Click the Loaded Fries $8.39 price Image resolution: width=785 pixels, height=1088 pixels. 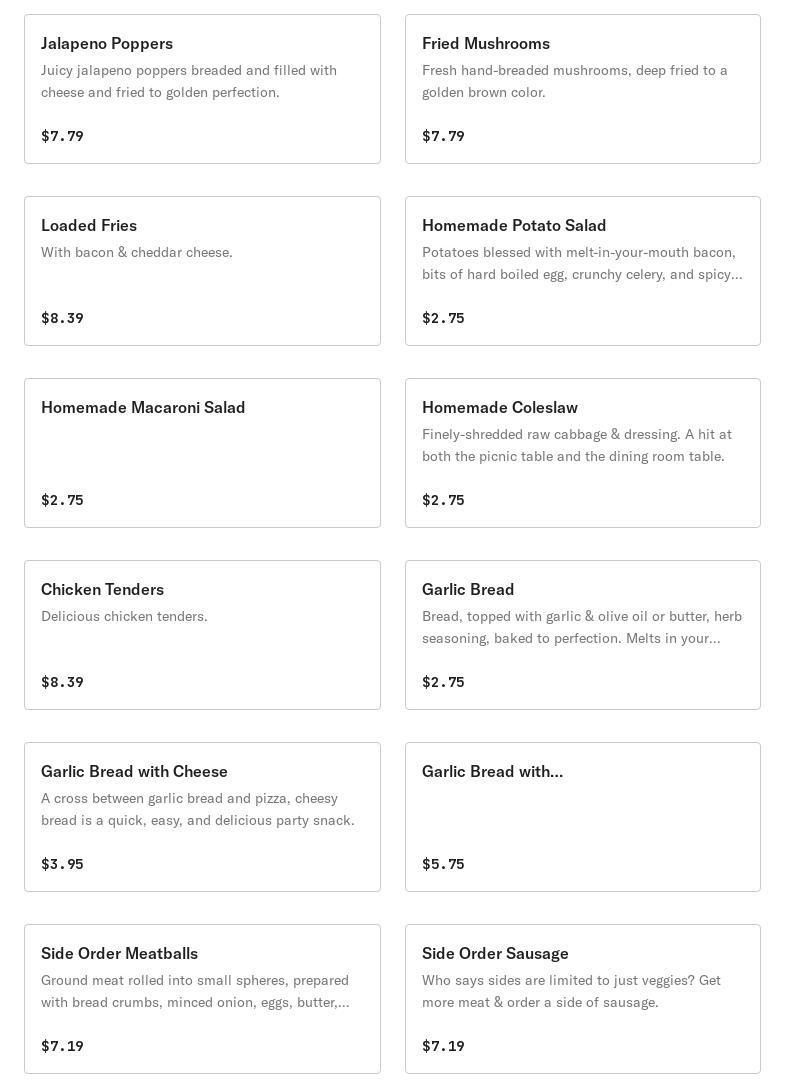[x=62, y=318]
